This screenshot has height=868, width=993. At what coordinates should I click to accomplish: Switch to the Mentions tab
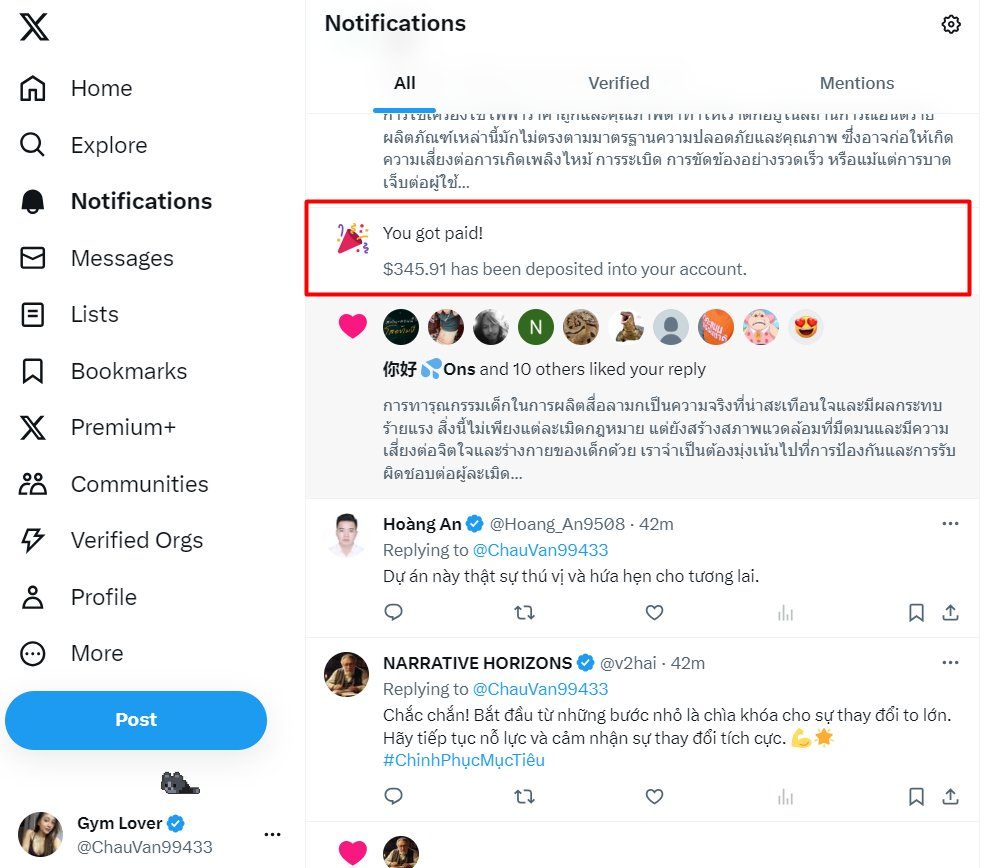856,84
